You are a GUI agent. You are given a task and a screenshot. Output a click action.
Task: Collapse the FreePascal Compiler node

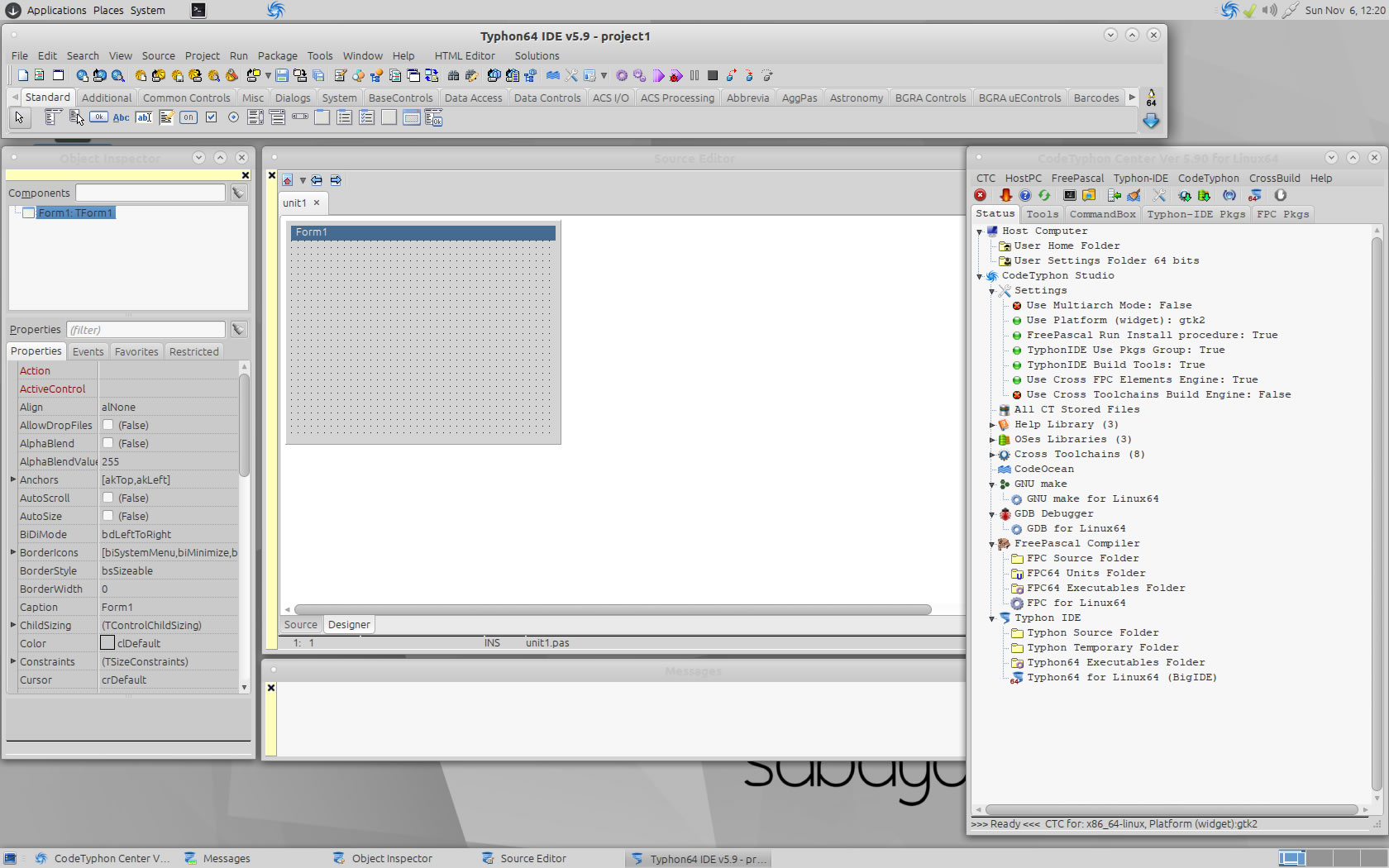pyautogui.click(x=992, y=544)
